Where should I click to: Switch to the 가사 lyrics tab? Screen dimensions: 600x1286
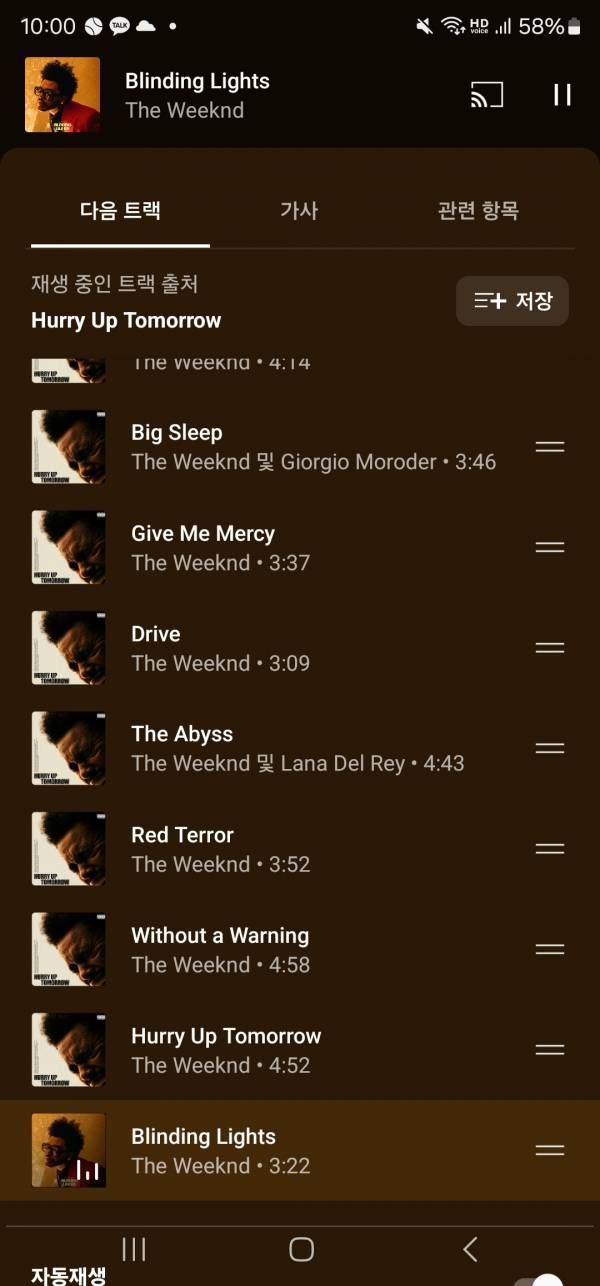[299, 210]
